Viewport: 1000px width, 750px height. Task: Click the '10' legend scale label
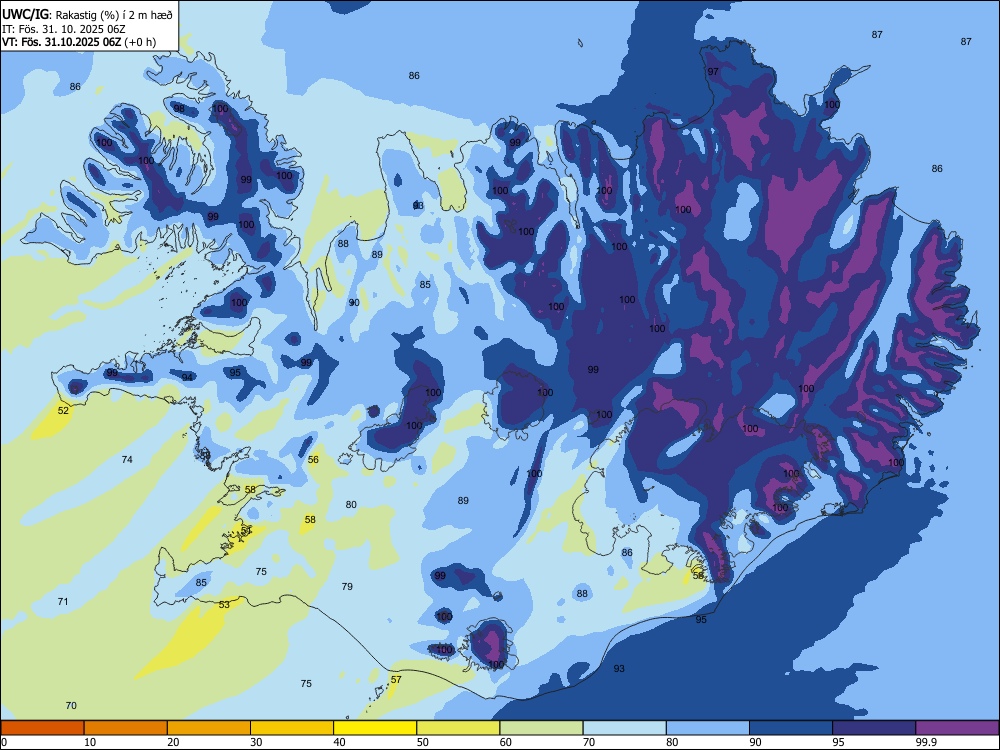[x=90, y=742]
